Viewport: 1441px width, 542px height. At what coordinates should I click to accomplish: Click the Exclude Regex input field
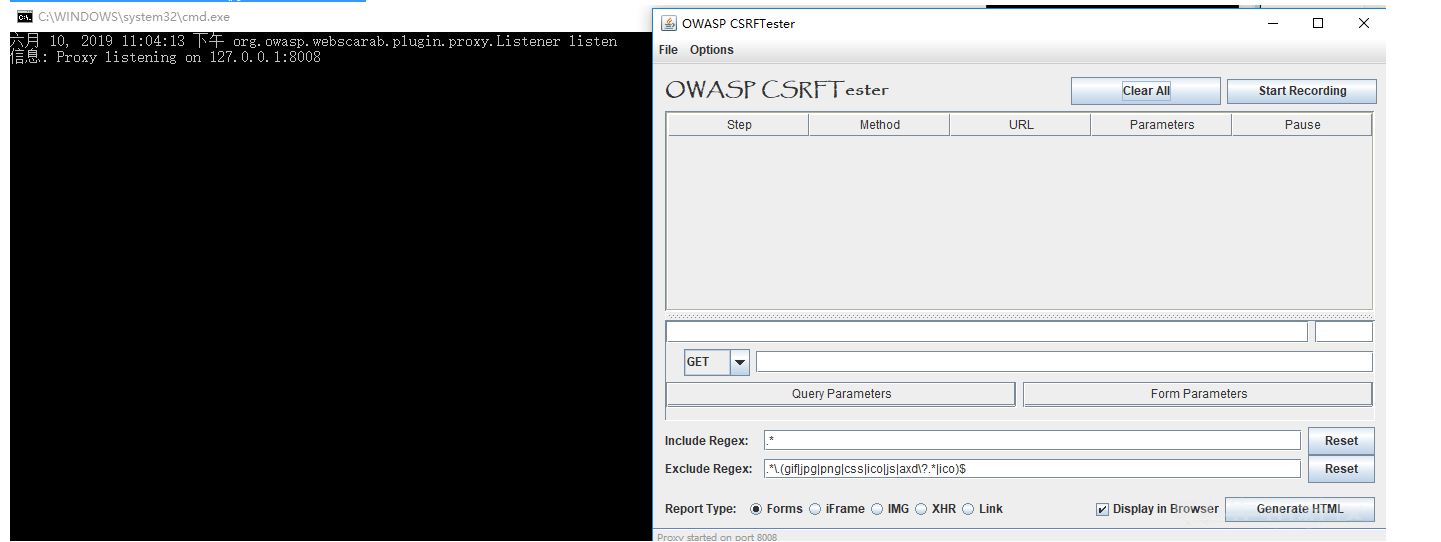[x=1032, y=469]
